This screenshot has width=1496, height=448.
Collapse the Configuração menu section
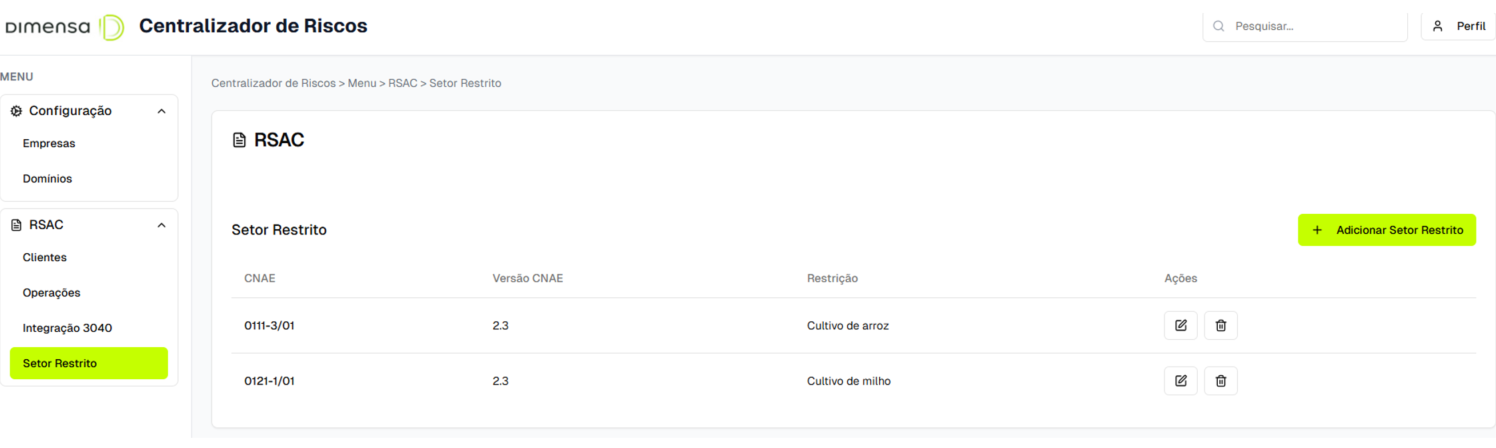tap(162, 111)
